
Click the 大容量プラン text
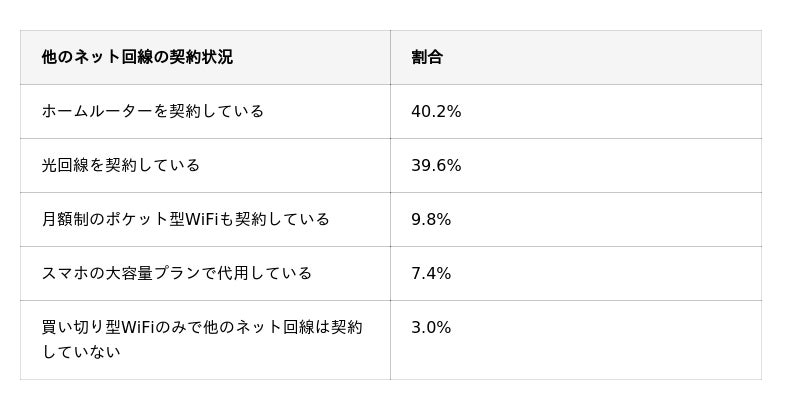click(x=153, y=273)
